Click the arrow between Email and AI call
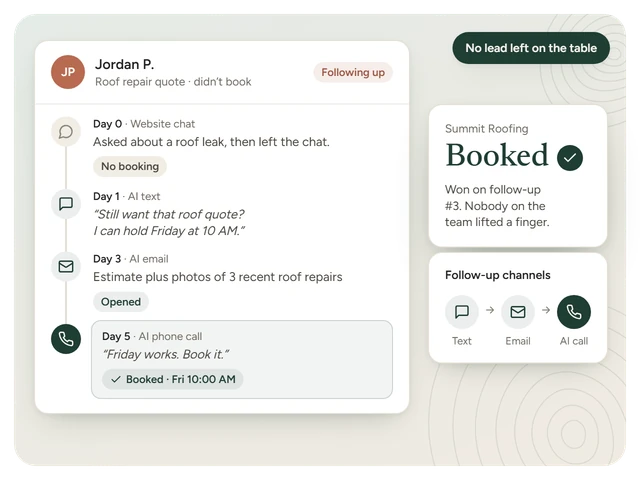Image resolution: width=640 pixels, height=480 pixels. point(546,310)
